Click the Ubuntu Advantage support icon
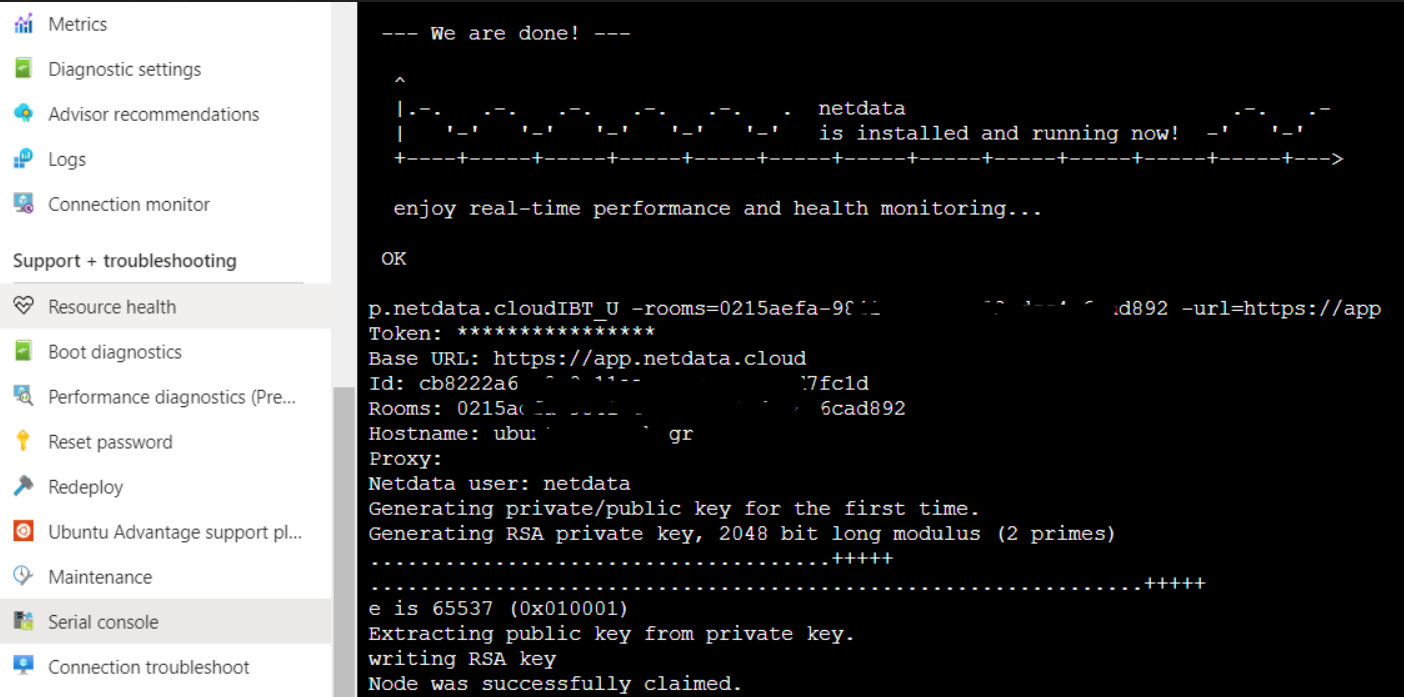 coord(22,532)
